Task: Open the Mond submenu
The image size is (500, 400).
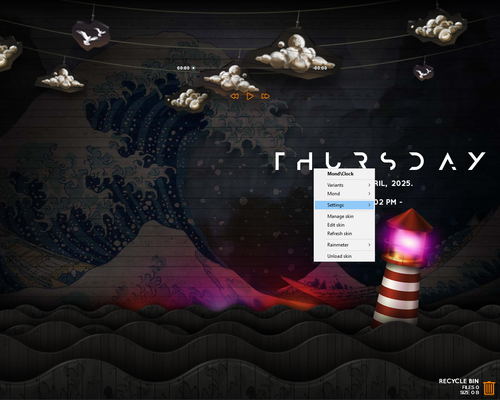Action: [x=344, y=194]
